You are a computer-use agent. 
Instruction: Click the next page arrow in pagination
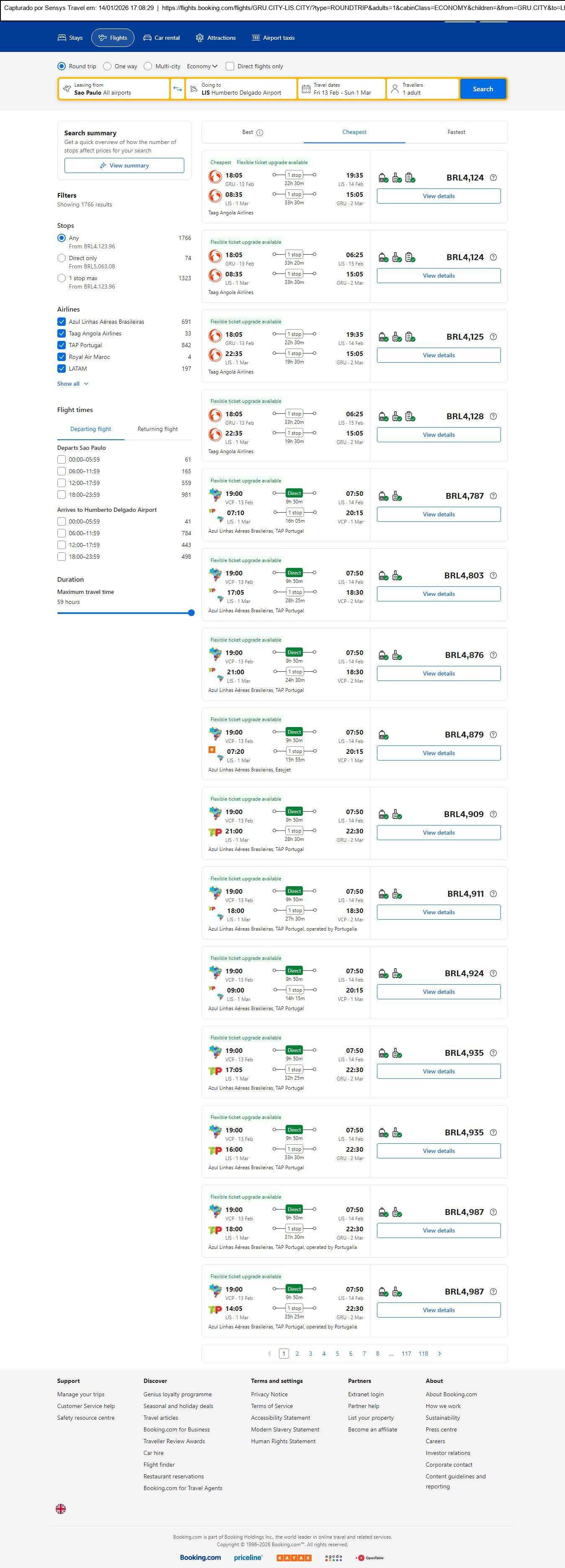[x=440, y=1353]
